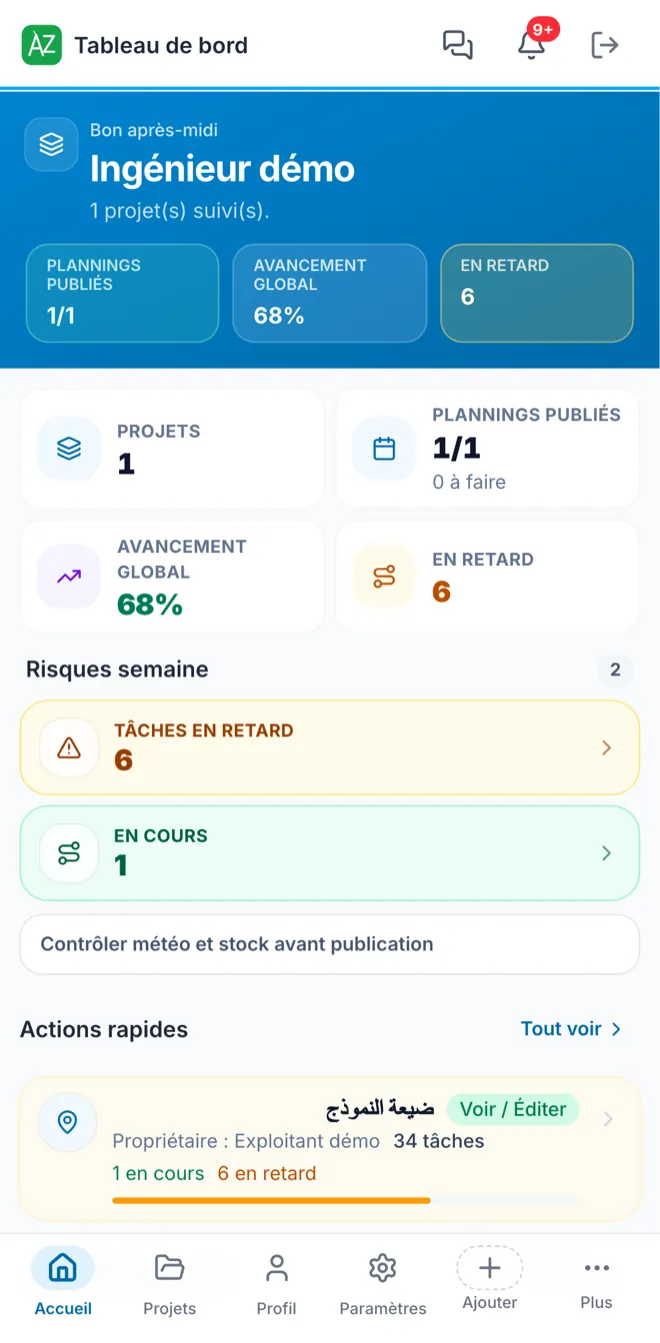
Task: Open the Plus tab label
Action: [x=597, y=1302]
